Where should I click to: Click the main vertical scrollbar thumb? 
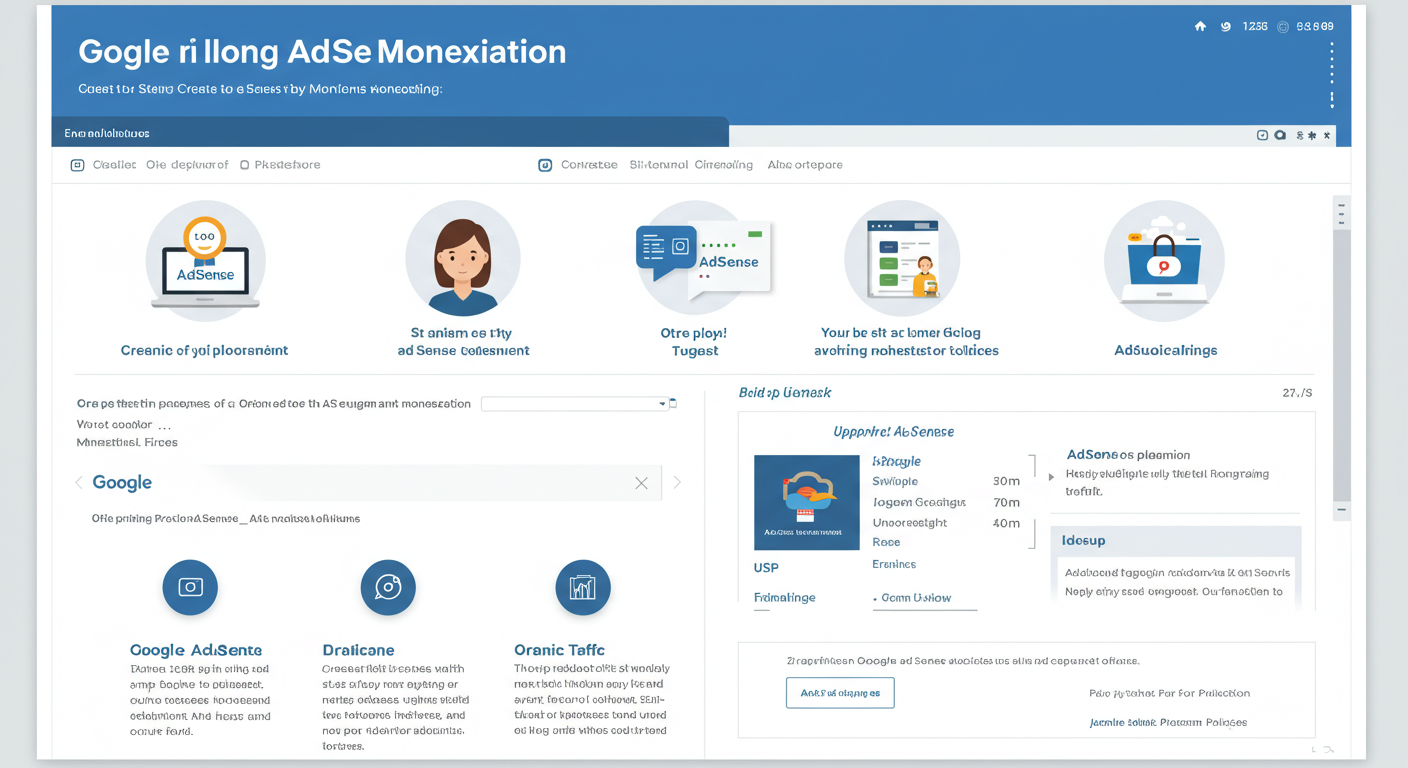pos(1342,365)
